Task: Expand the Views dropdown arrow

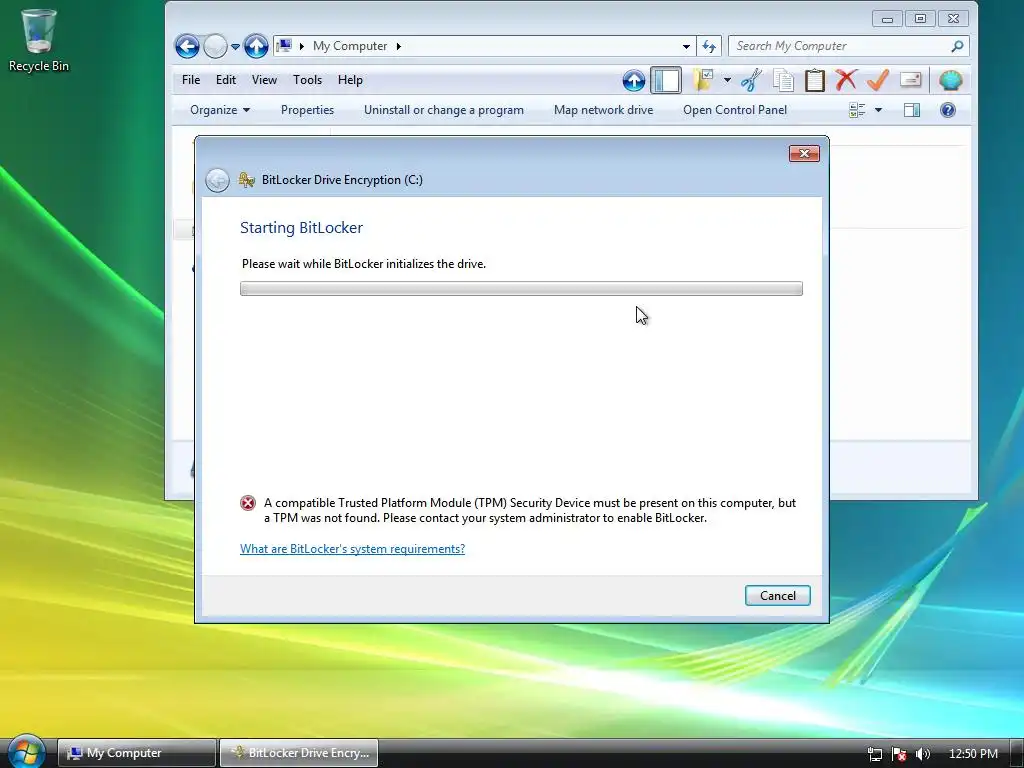Action: click(x=878, y=110)
